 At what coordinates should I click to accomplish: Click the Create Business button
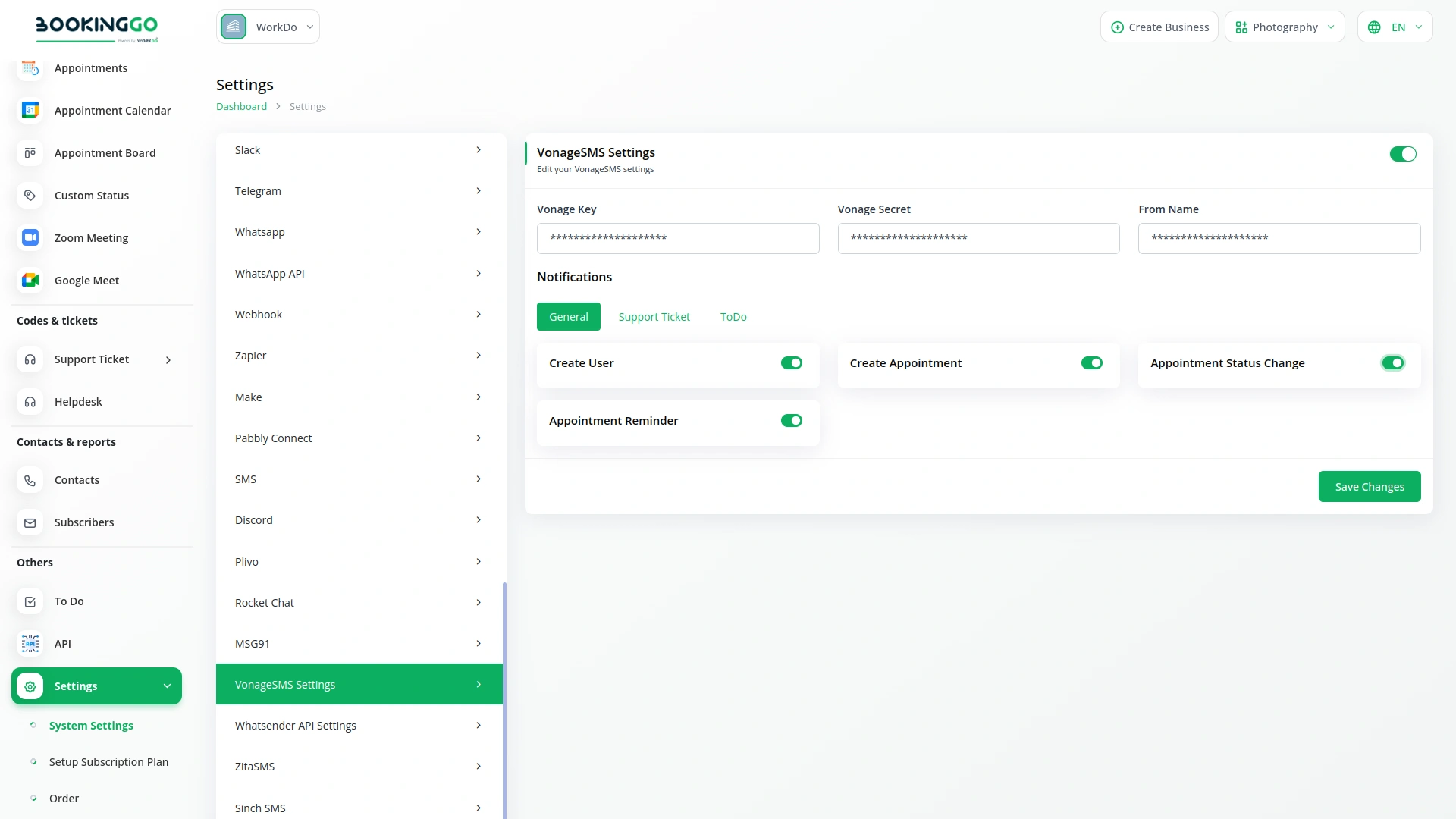click(x=1159, y=27)
